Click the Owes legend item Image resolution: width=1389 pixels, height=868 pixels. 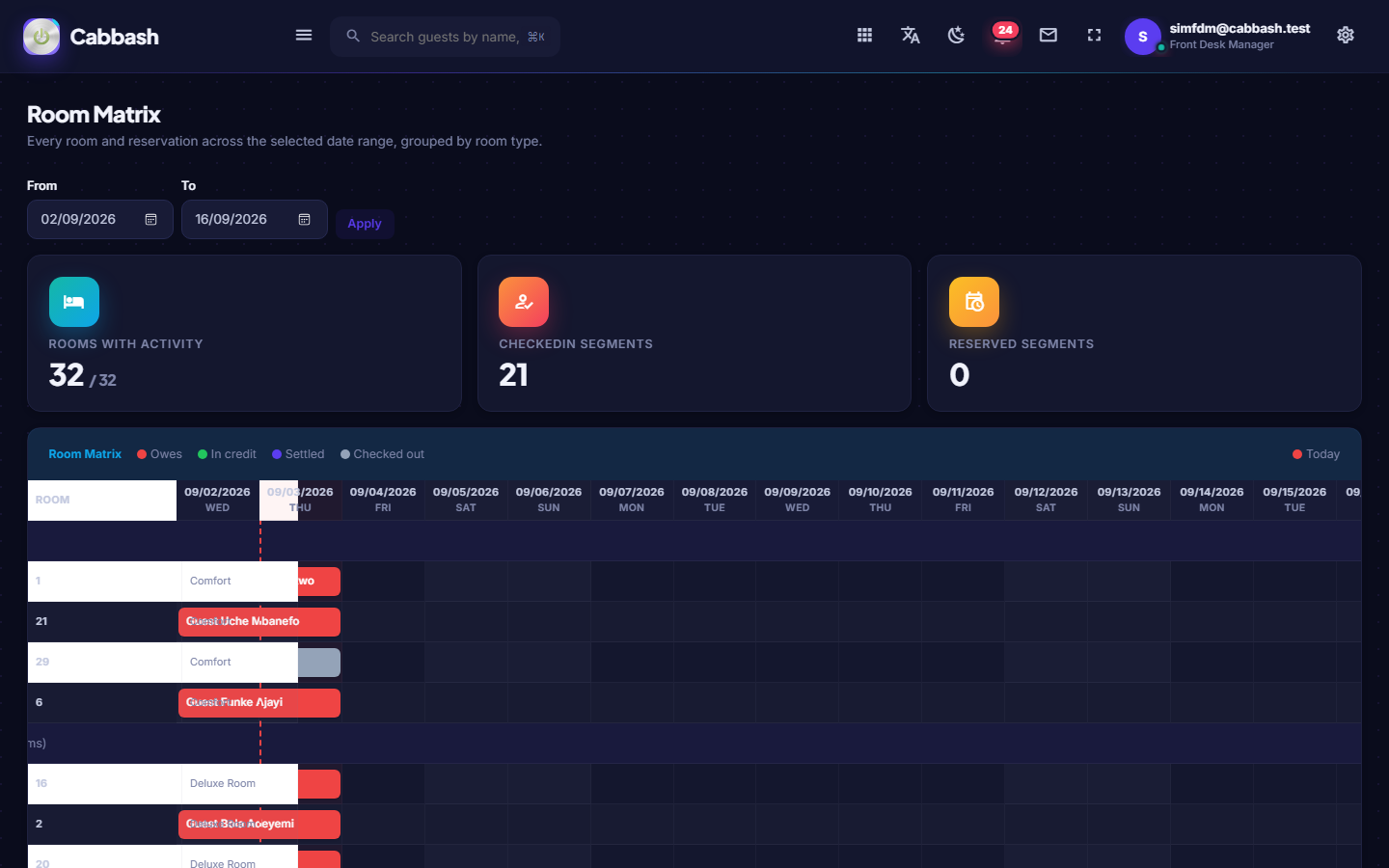point(159,454)
